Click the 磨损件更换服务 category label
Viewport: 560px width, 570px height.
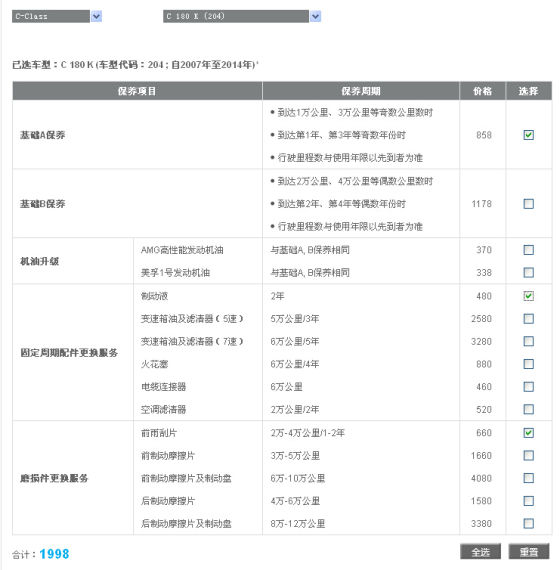54,478
